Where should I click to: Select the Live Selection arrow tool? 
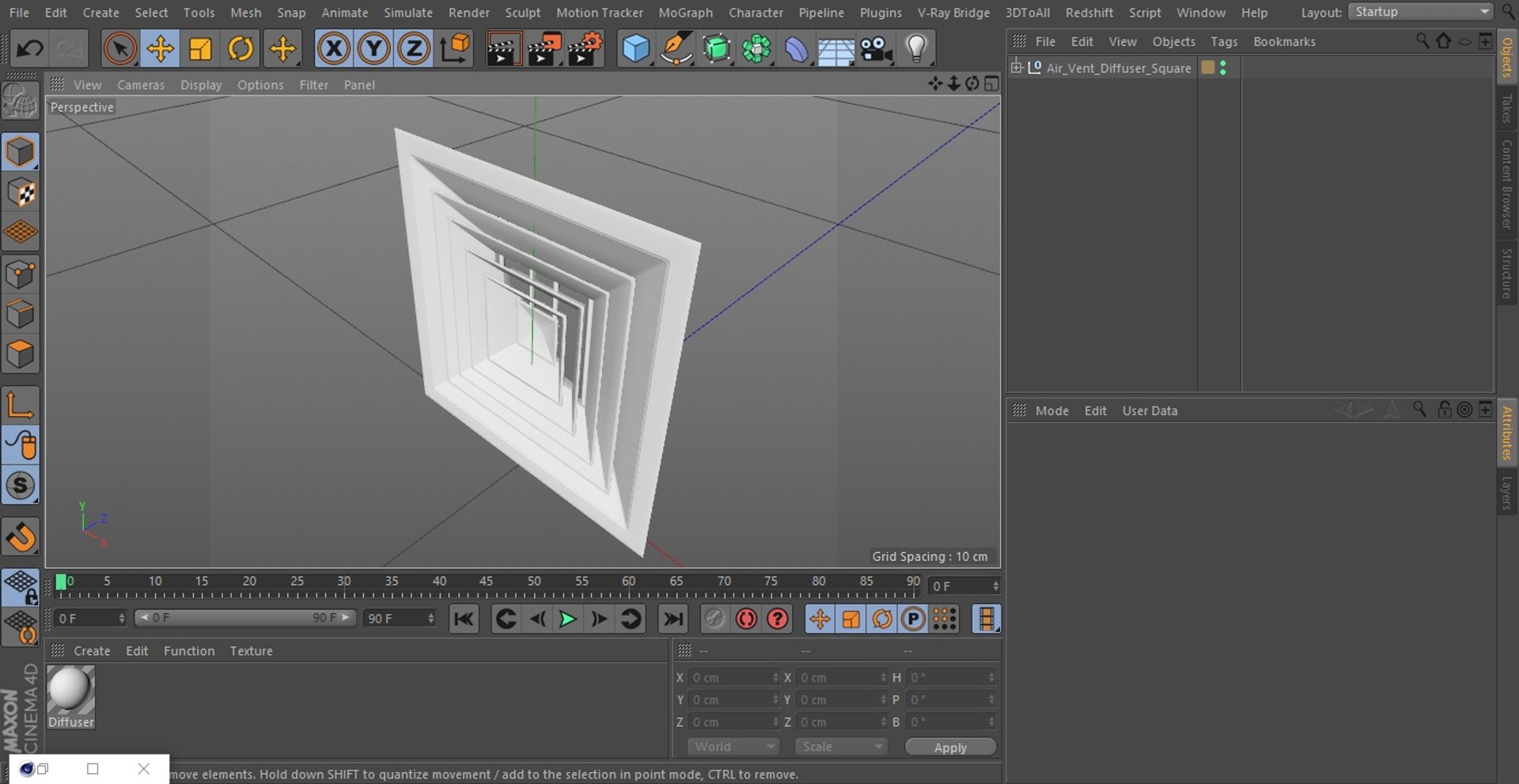[x=119, y=49]
